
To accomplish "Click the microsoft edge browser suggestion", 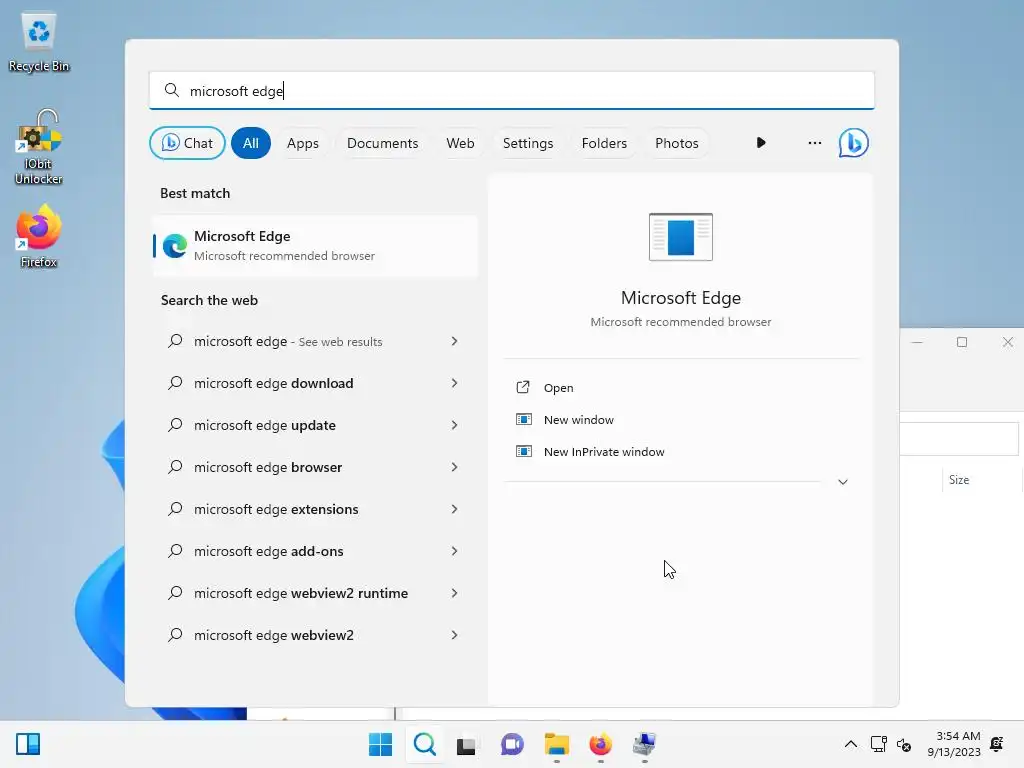I will coord(314,467).
